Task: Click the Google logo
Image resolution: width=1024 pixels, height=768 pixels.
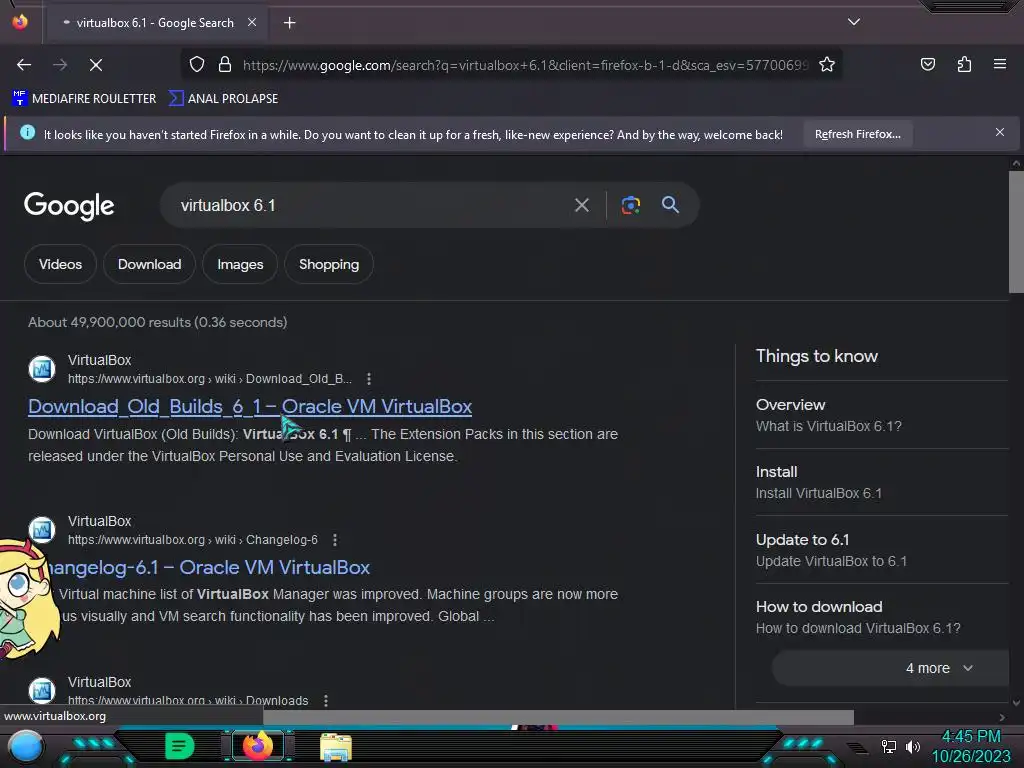Action: [69, 206]
